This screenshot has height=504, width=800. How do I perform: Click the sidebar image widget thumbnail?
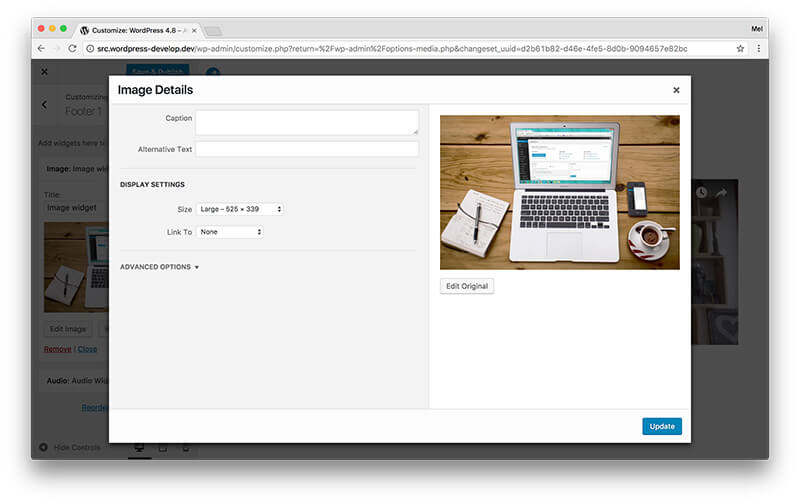click(x=77, y=267)
